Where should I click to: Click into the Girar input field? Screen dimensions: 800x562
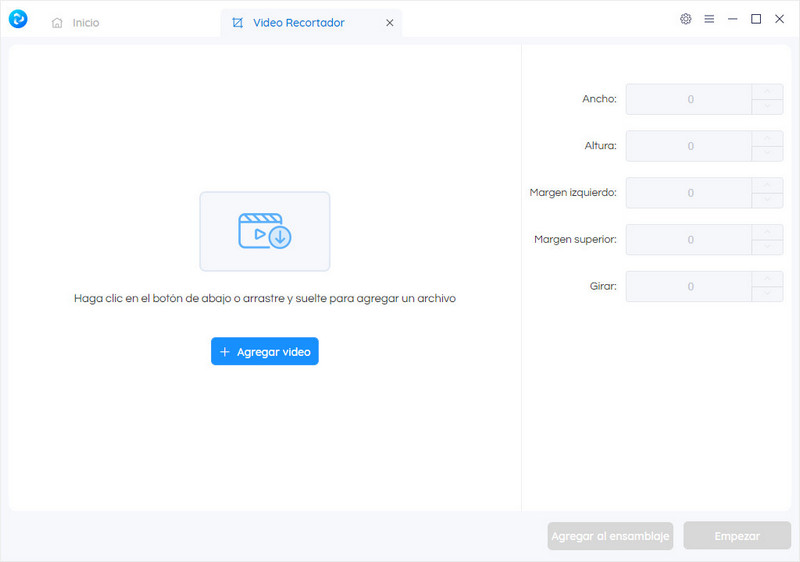[689, 287]
